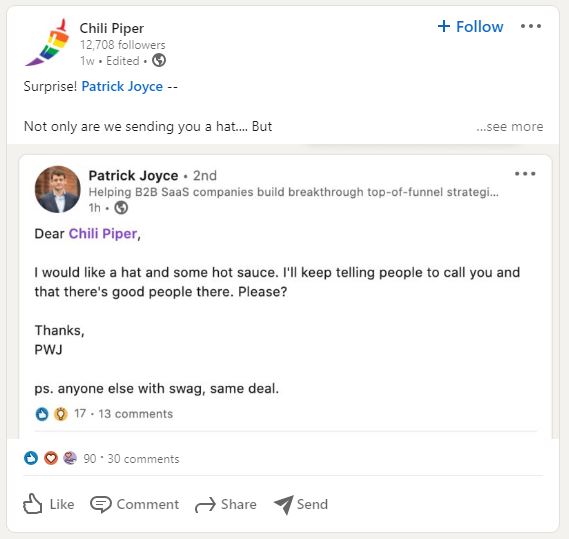View 13 comments on shared post

pos(136,414)
